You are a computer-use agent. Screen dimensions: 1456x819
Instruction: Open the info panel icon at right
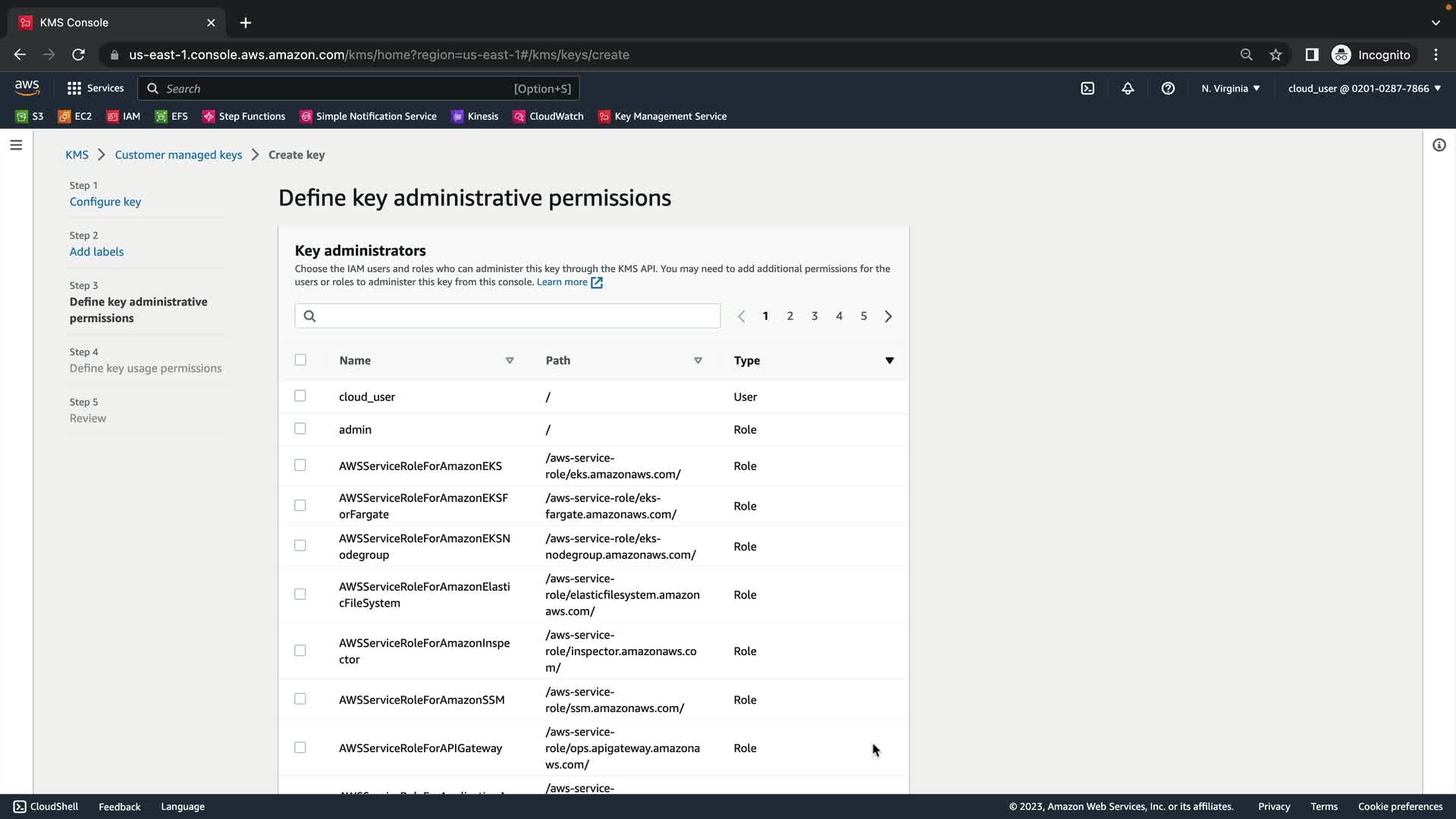(x=1439, y=145)
